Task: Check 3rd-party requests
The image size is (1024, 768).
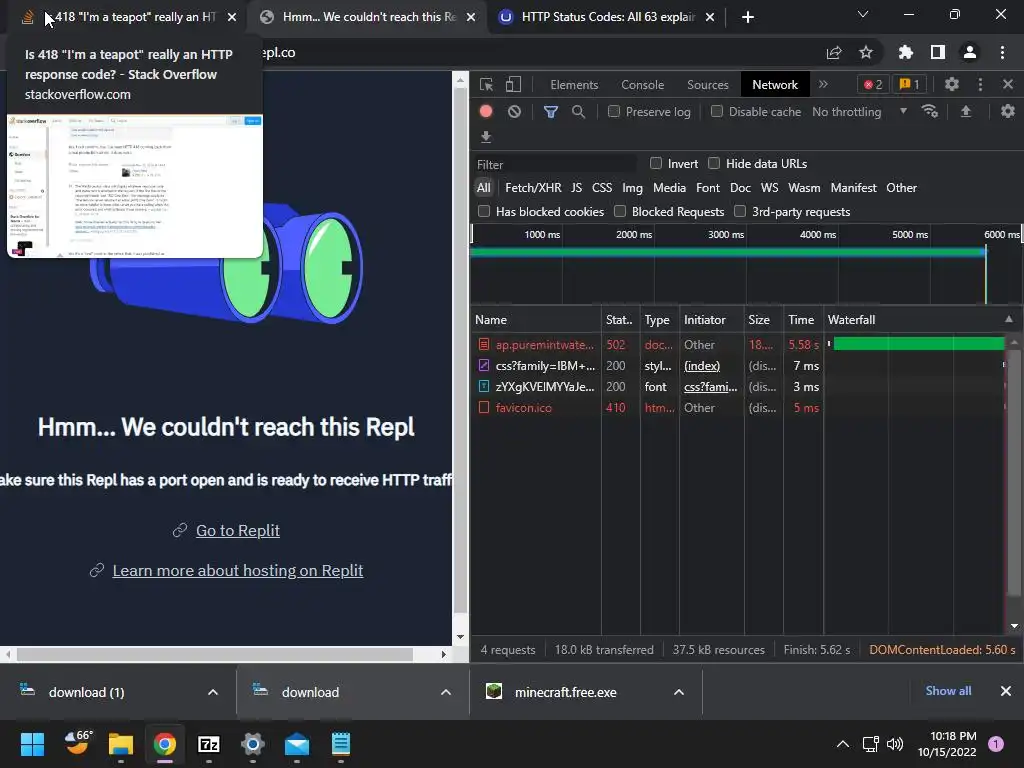Action: coord(740,211)
